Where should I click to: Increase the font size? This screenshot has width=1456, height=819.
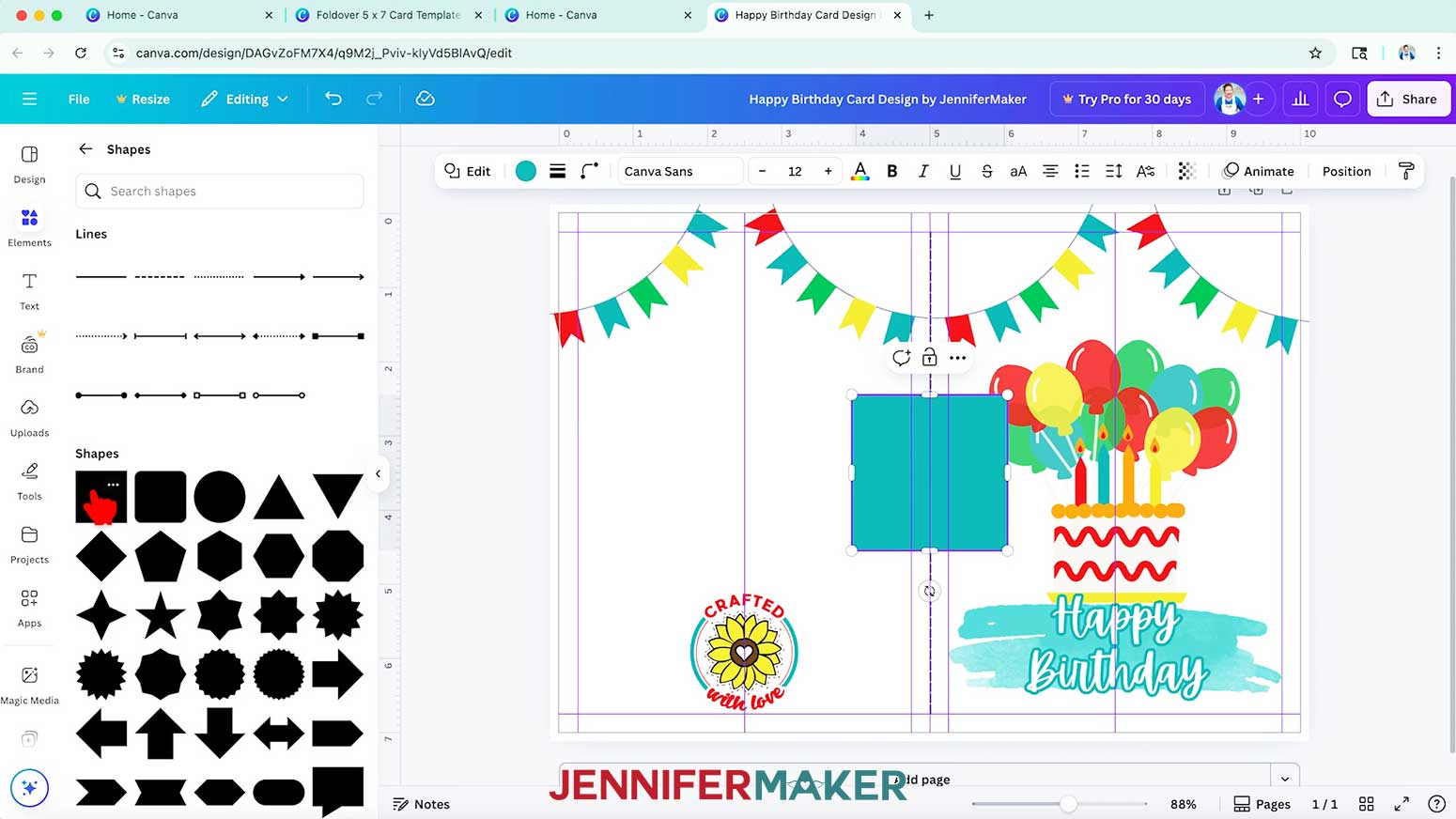click(x=828, y=171)
